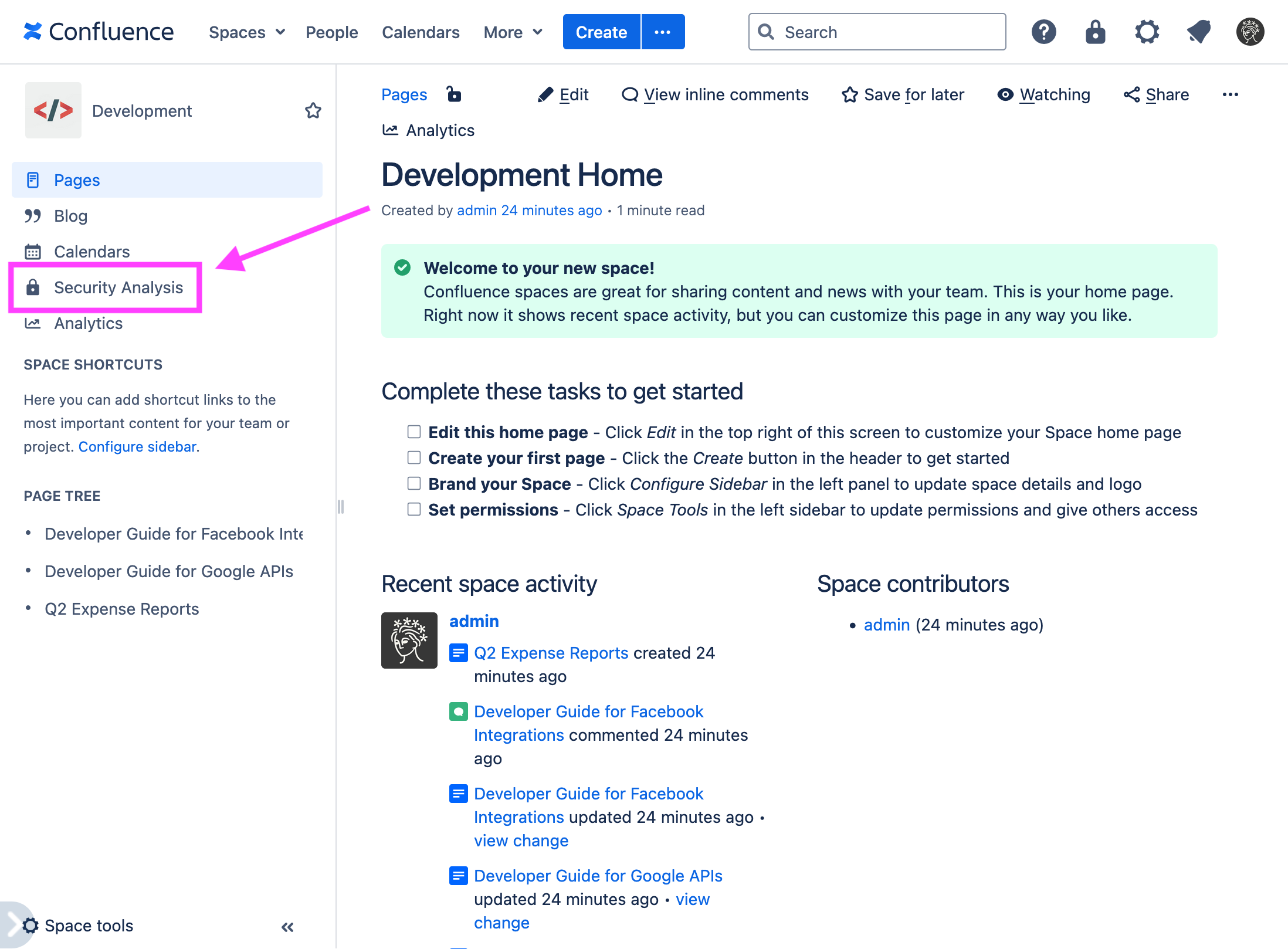The height and width of the screenshot is (949, 1288).
Task: Click the page restrictions padlock near Pages breadcrumb
Action: click(454, 94)
